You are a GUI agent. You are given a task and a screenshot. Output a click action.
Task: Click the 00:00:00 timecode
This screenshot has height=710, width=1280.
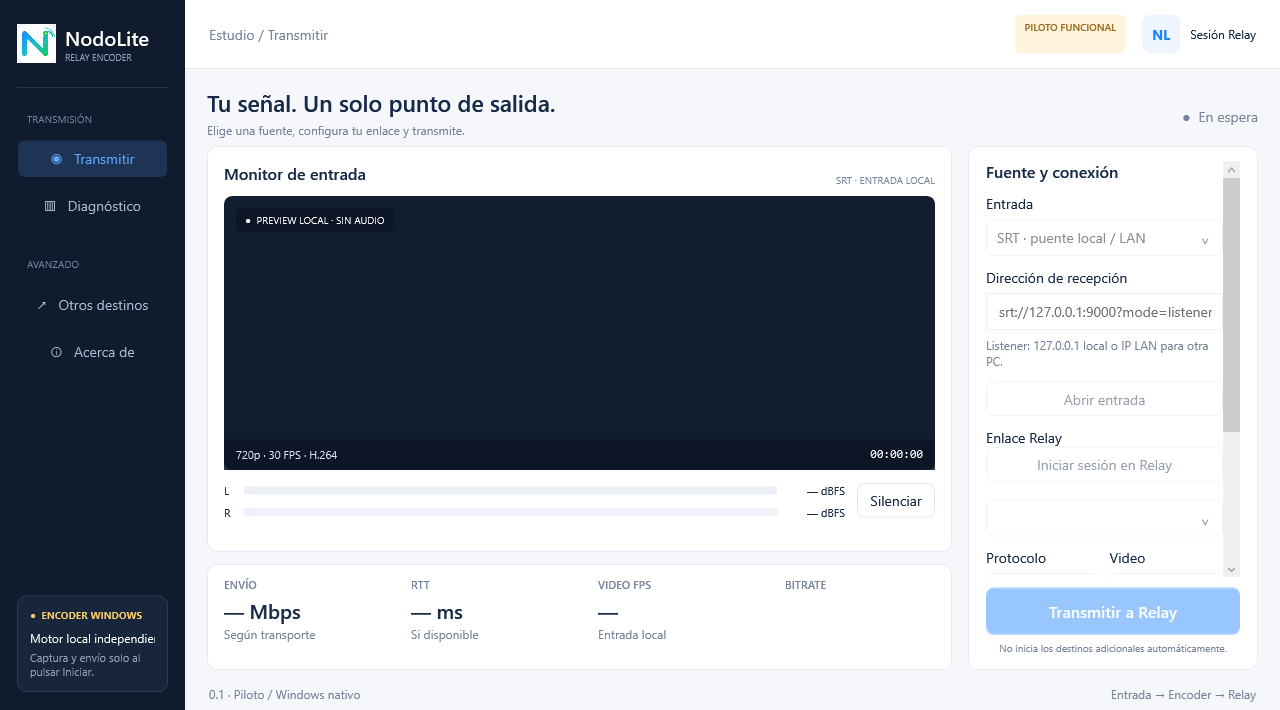tap(896, 454)
